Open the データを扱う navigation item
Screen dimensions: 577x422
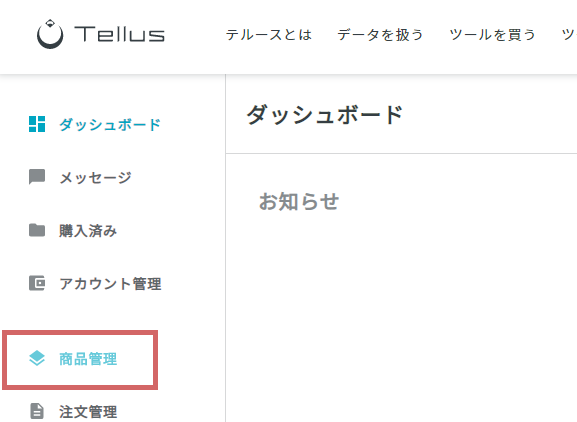380,35
